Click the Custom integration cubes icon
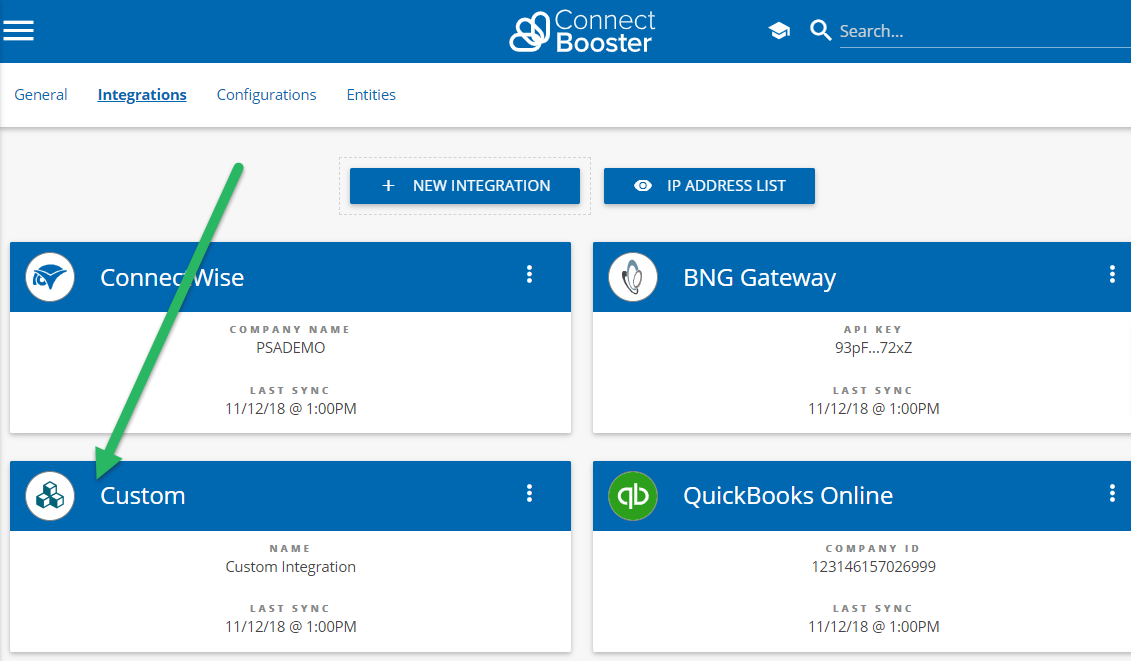The image size is (1131, 661). [x=50, y=496]
